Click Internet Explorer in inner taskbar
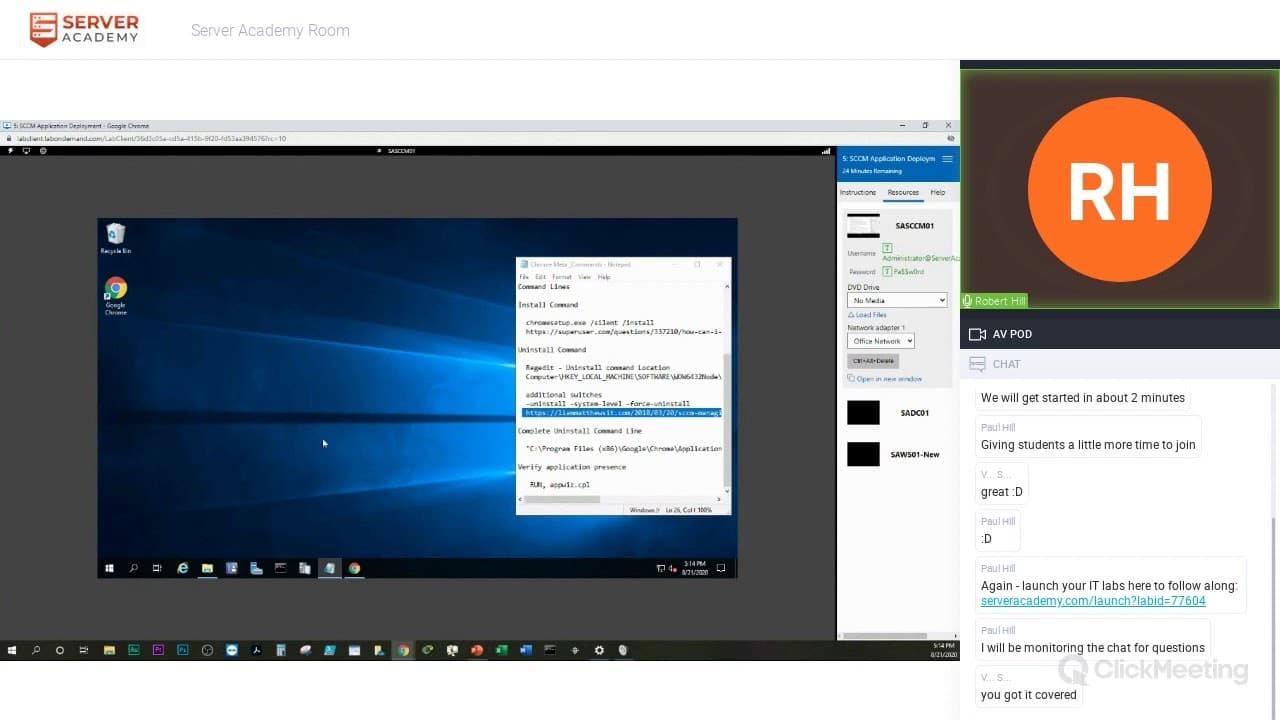This screenshot has width=1280, height=720. tap(183, 568)
